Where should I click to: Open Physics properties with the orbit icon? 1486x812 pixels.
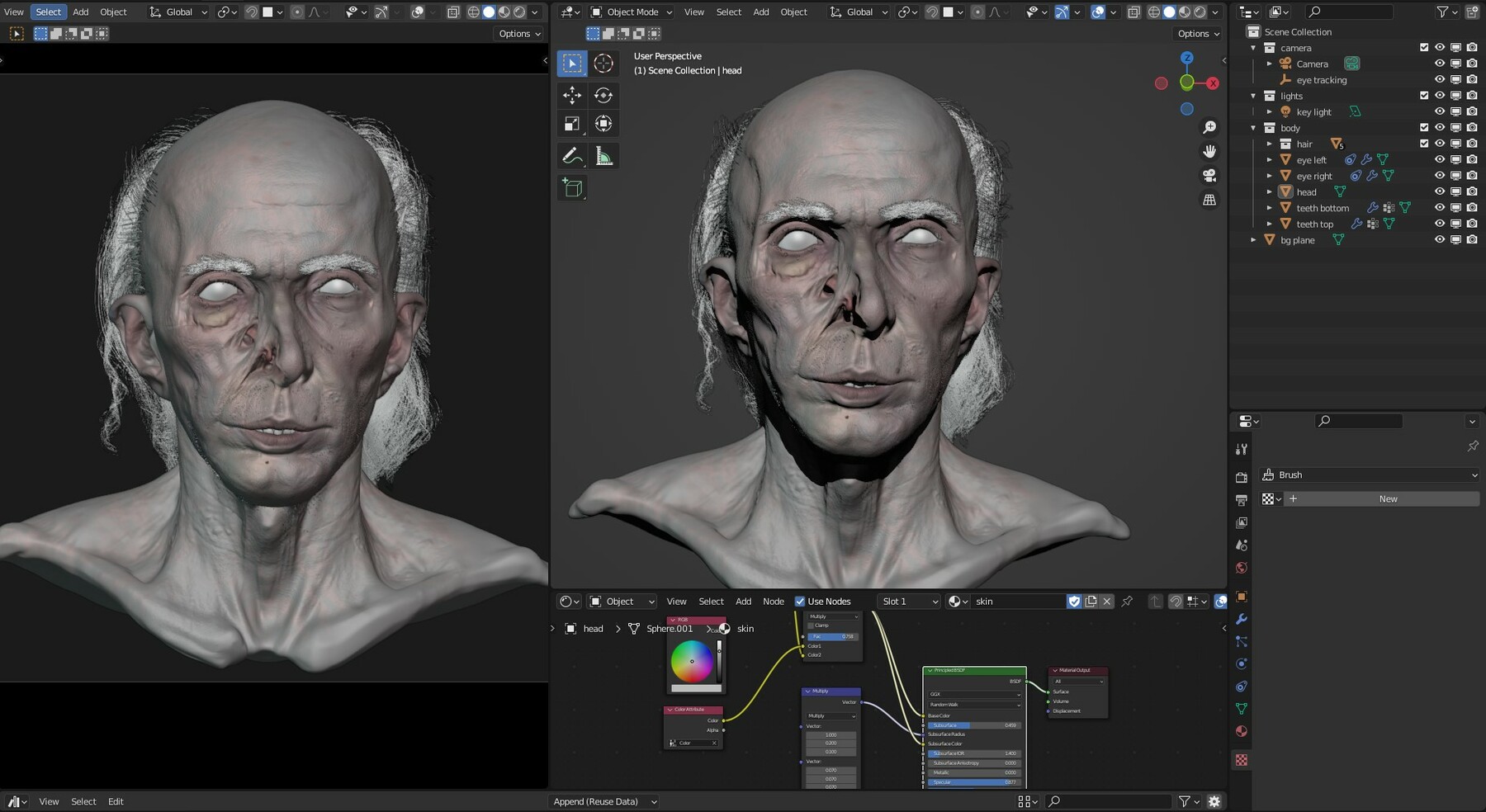[1242, 663]
